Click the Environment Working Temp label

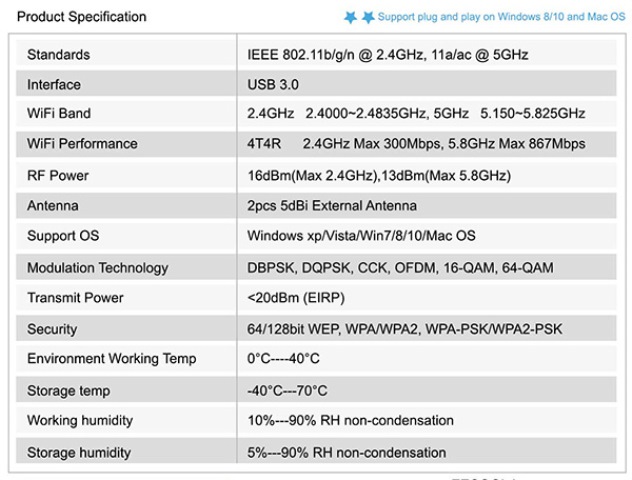111,359
